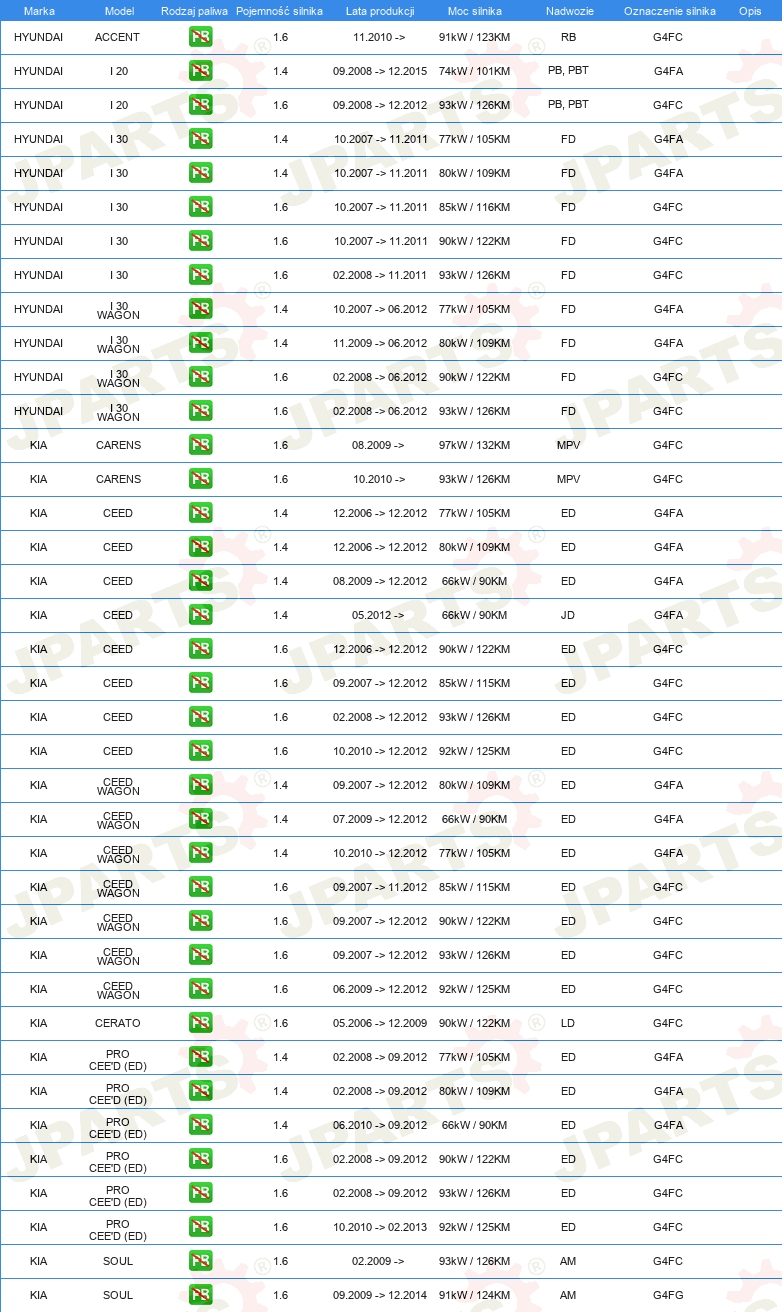This screenshot has width=782, height=1312.
Task: Click the 97kW / 132KM power cell
Action: [x=475, y=445]
